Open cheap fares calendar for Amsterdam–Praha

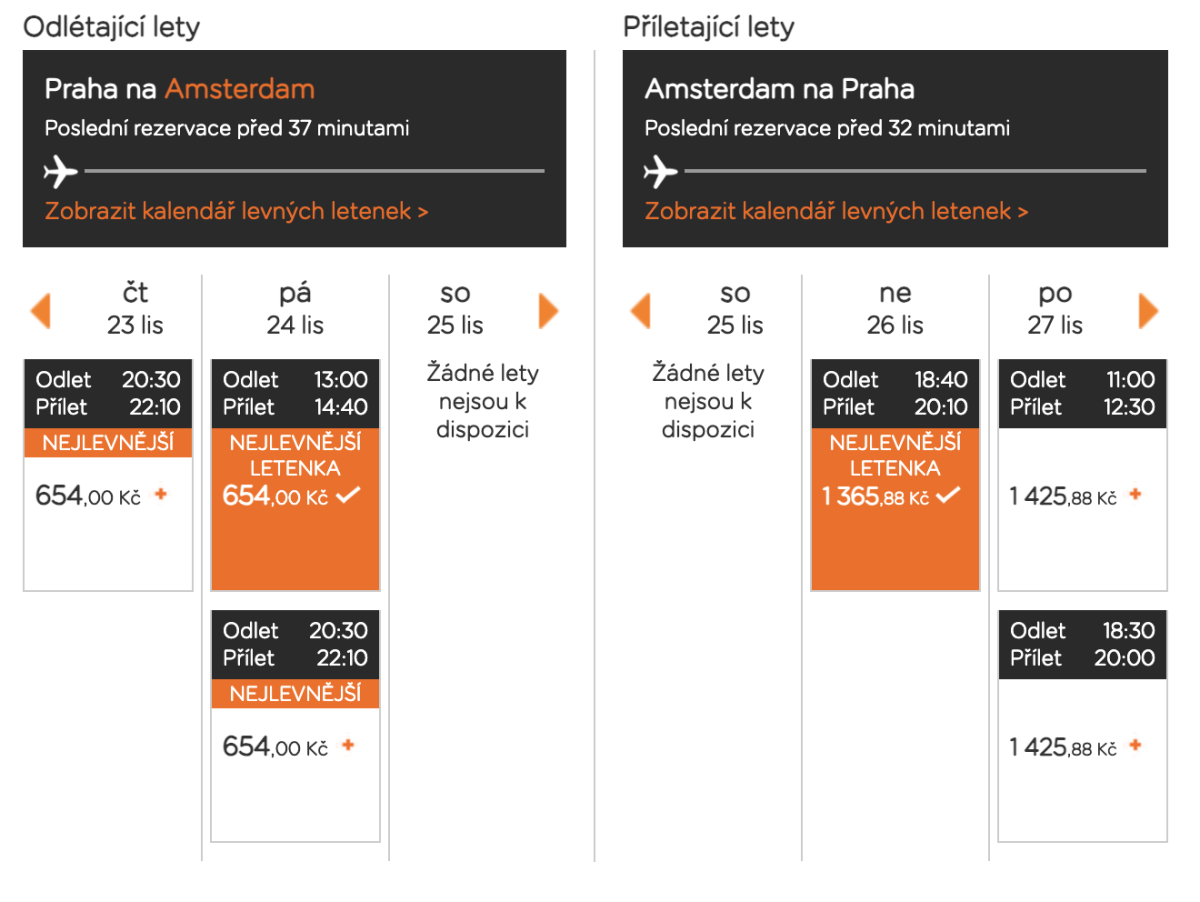(x=836, y=211)
